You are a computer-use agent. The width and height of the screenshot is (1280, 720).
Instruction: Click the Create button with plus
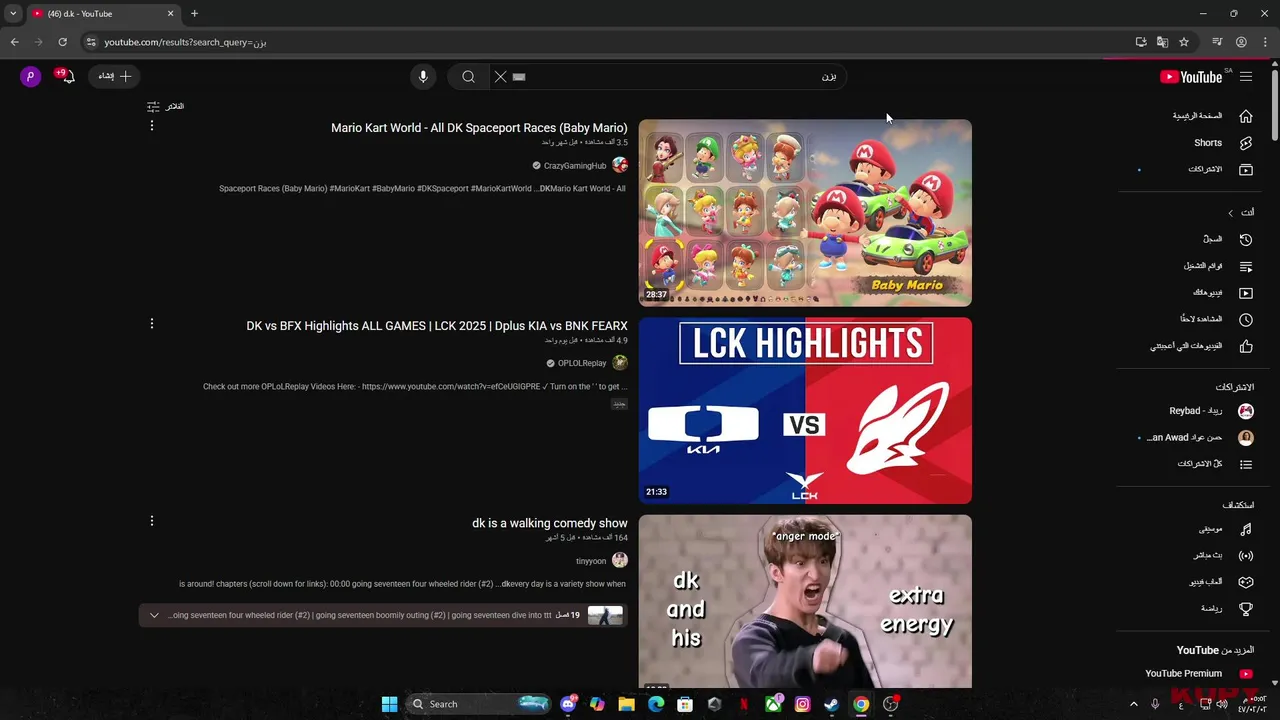tap(114, 77)
